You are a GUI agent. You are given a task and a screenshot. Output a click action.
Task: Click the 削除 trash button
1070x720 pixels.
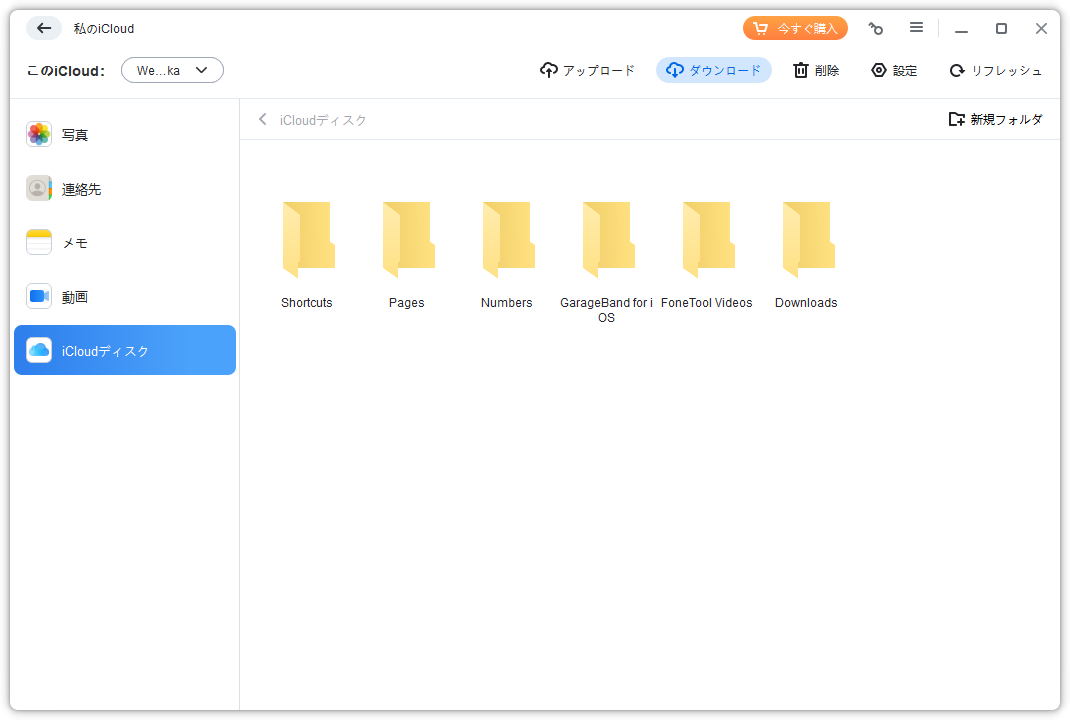tap(816, 70)
